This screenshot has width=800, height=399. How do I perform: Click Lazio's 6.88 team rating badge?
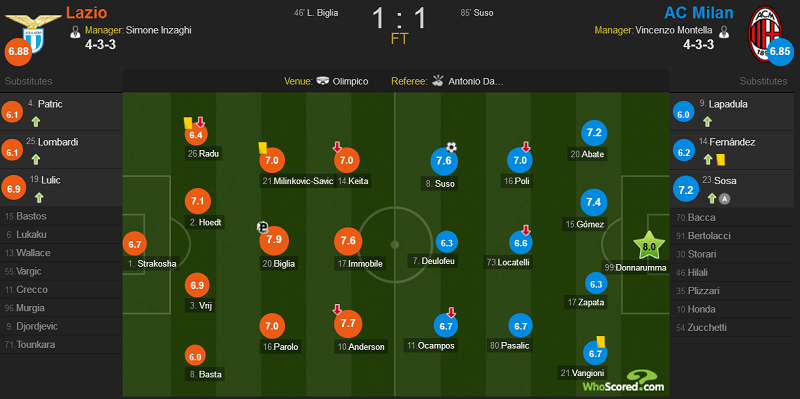coord(18,53)
